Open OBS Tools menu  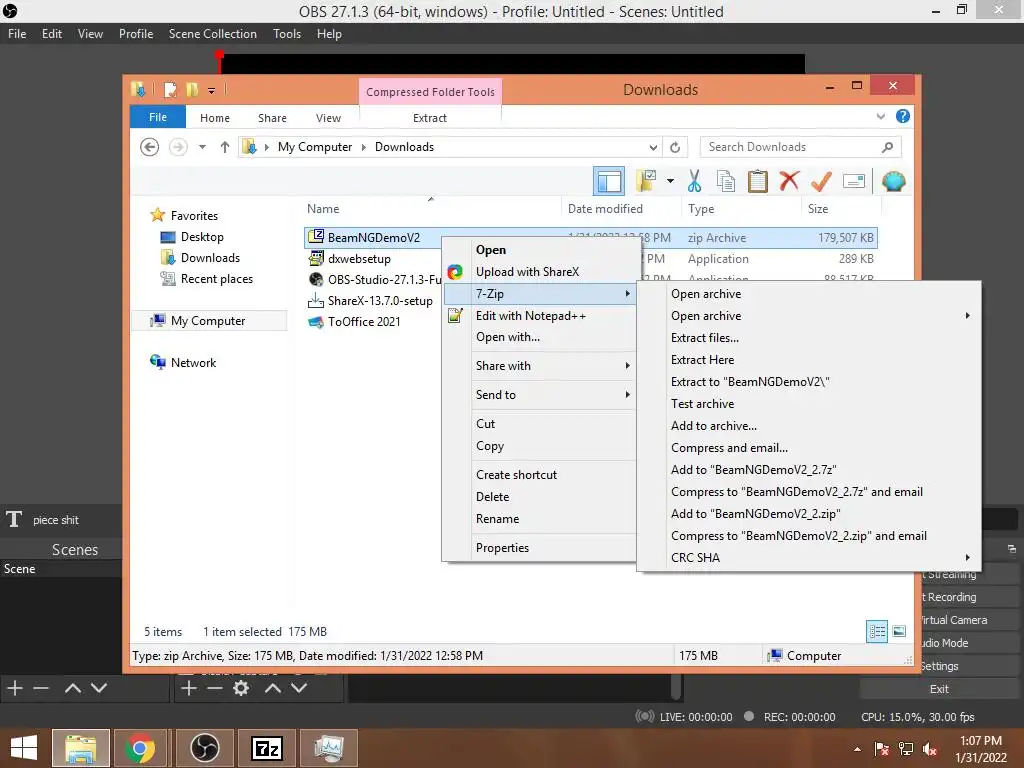pos(287,33)
